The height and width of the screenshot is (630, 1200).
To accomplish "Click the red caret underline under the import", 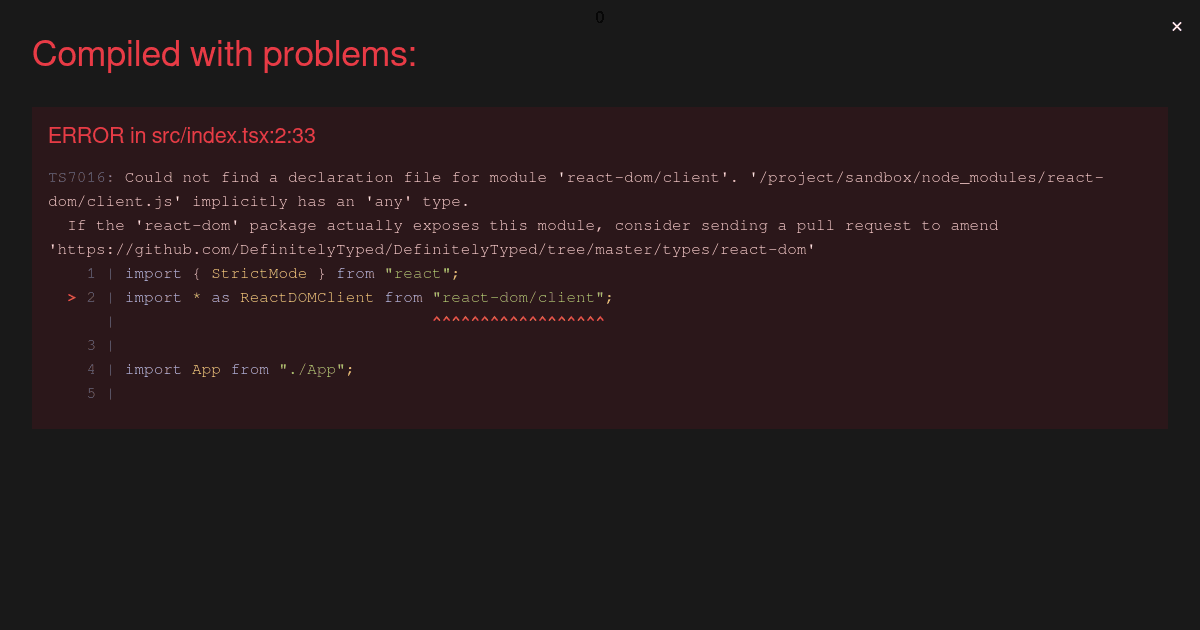I will pyautogui.click(x=518, y=320).
